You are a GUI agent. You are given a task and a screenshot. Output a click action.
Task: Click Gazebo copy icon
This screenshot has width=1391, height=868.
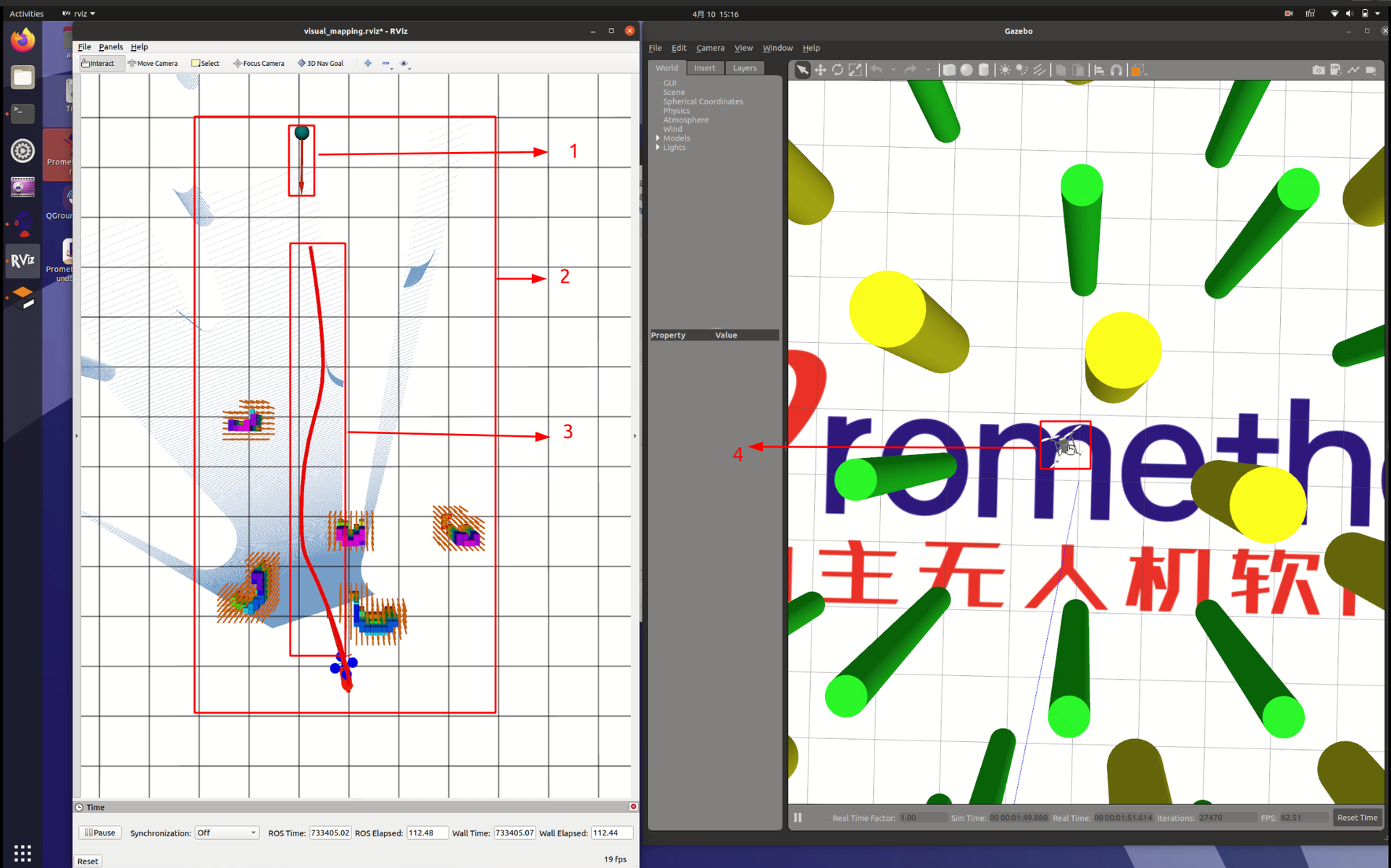pyautogui.click(x=1061, y=70)
